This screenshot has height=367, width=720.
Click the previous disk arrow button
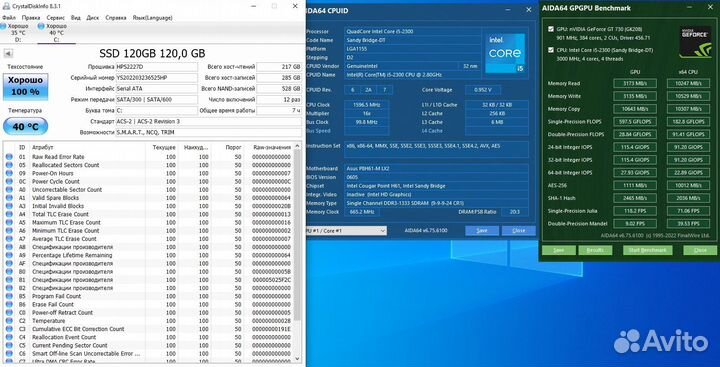(x=8, y=53)
